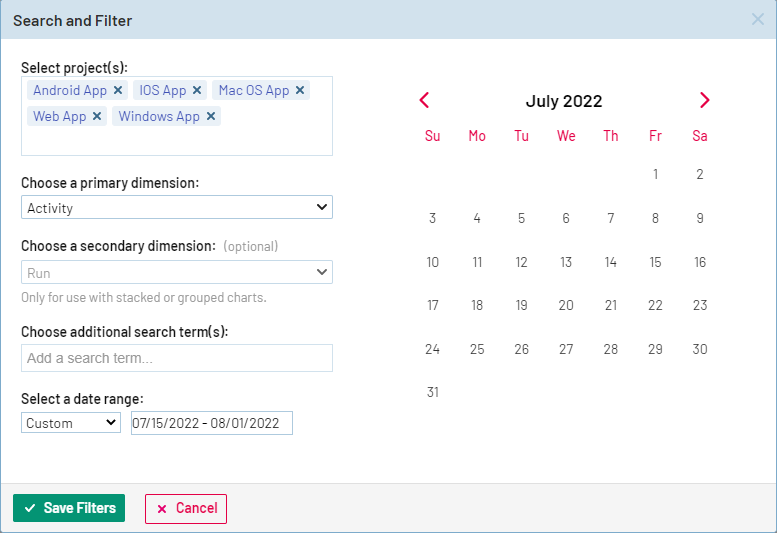Click inside the project selection box
This screenshot has height=533, width=777.
pyautogui.click(x=270, y=138)
